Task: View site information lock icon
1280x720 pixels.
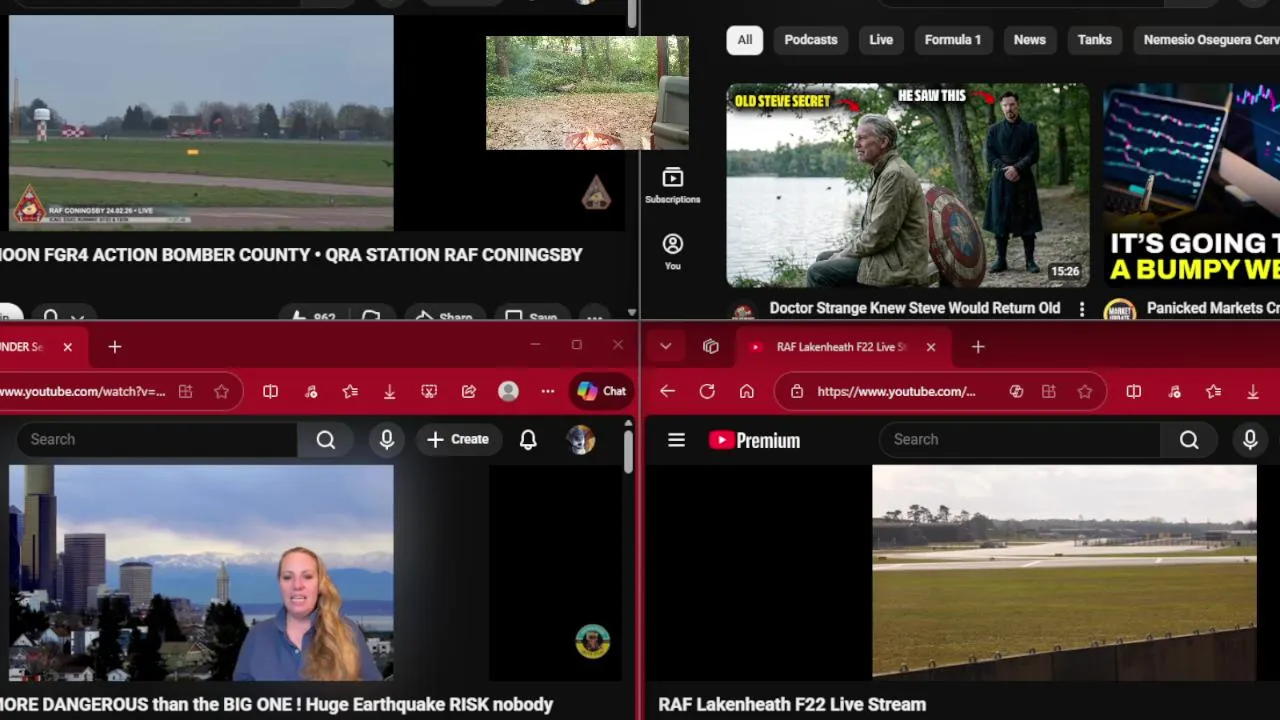Action: (x=797, y=392)
